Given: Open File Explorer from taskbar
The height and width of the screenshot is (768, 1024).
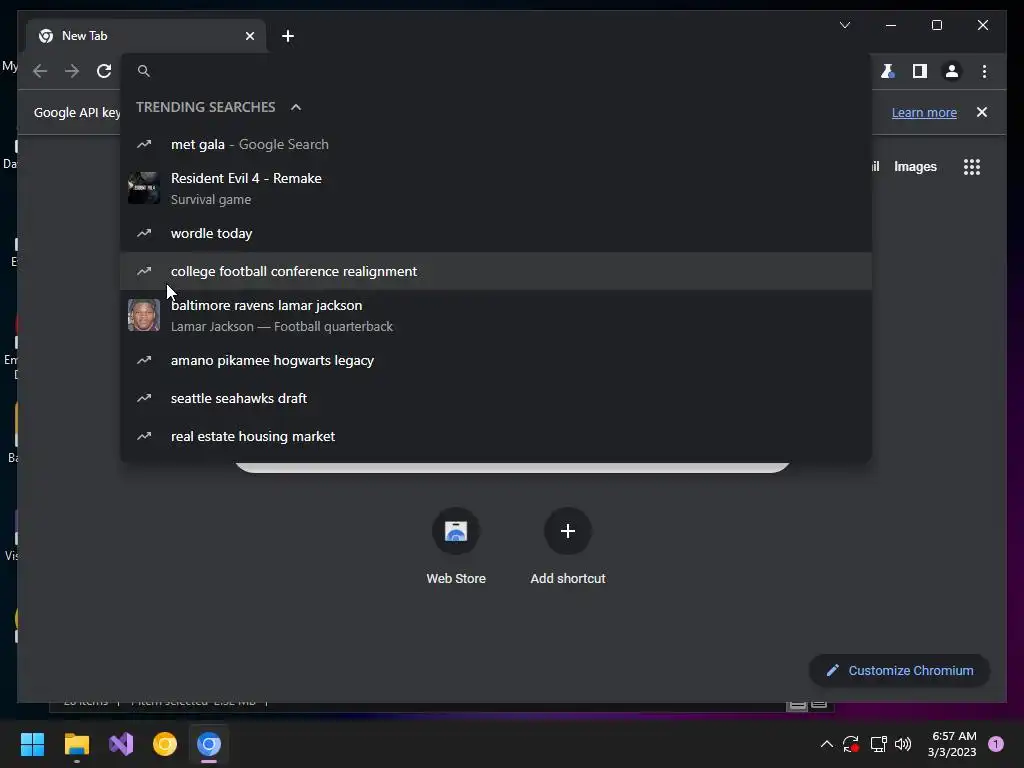Looking at the screenshot, I should coord(76,744).
